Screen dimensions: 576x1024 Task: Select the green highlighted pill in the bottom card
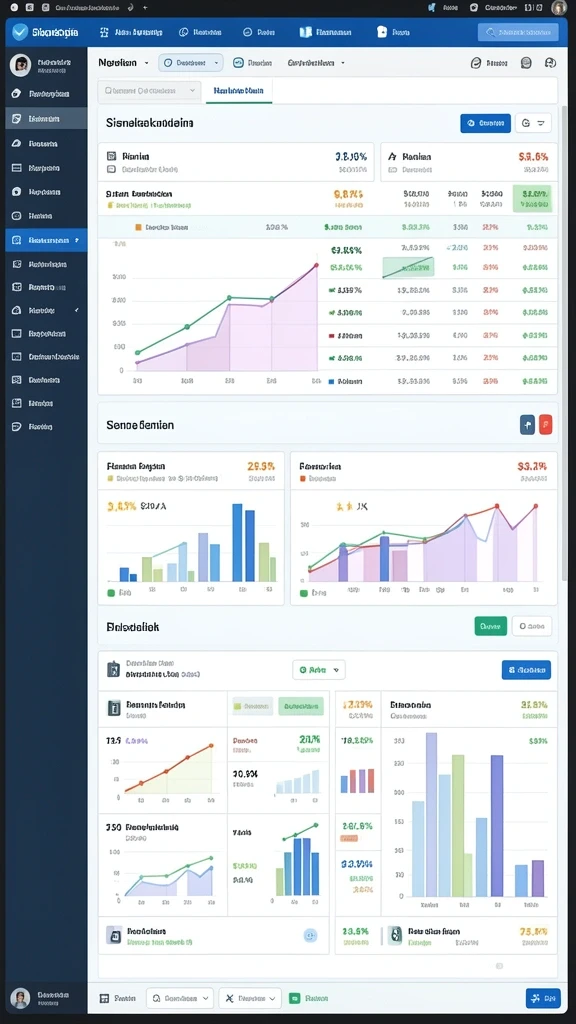(300, 706)
